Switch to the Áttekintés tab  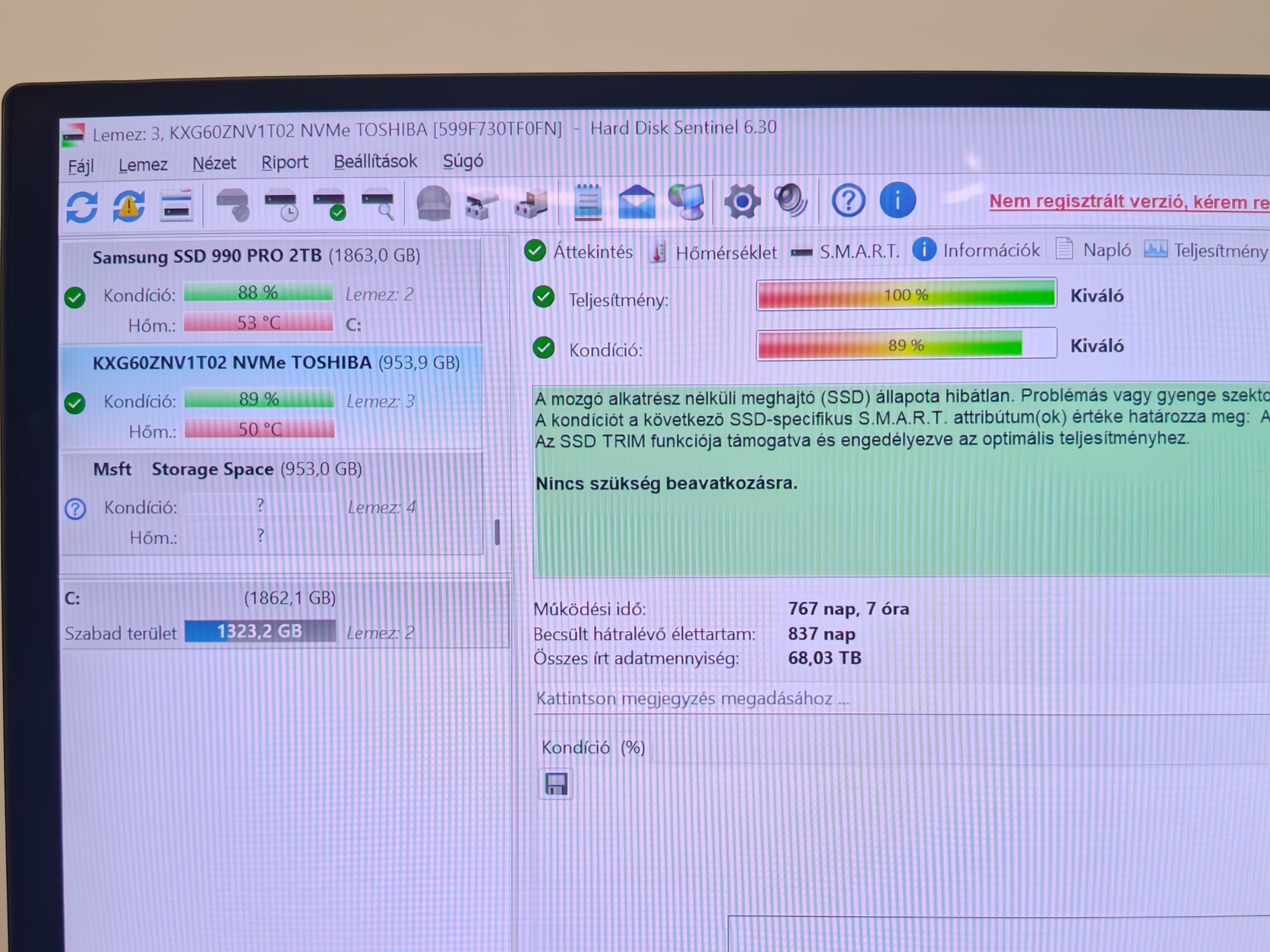[x=580, y=251]
